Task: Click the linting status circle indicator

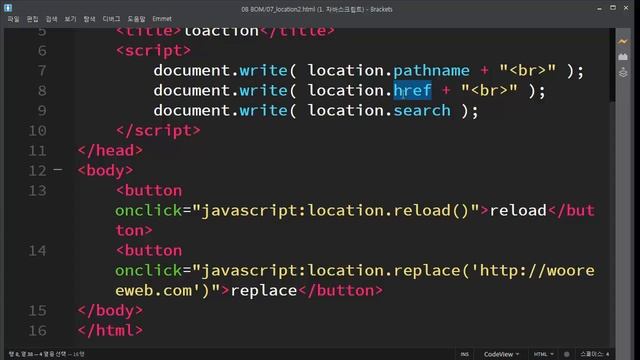Action: pyautogui.click(x=567, y=354)
